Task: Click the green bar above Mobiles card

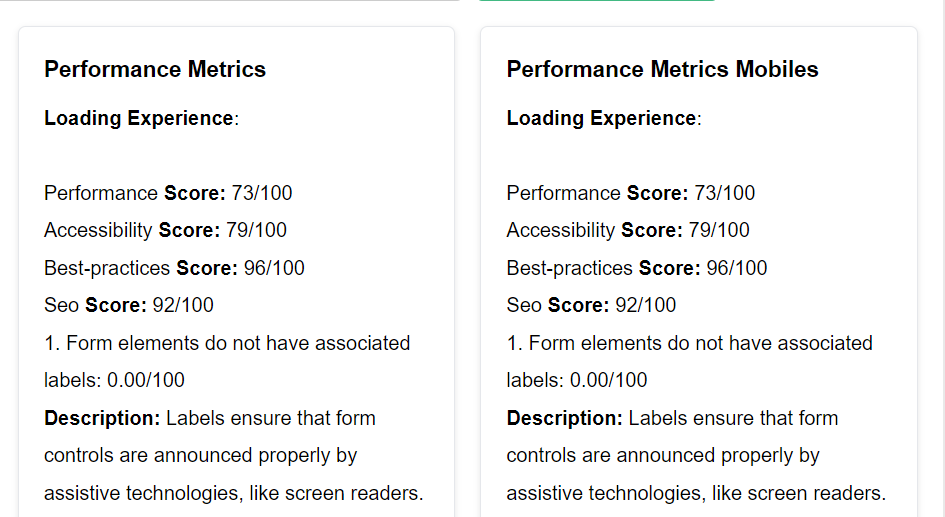Action: tap(597, 1)
